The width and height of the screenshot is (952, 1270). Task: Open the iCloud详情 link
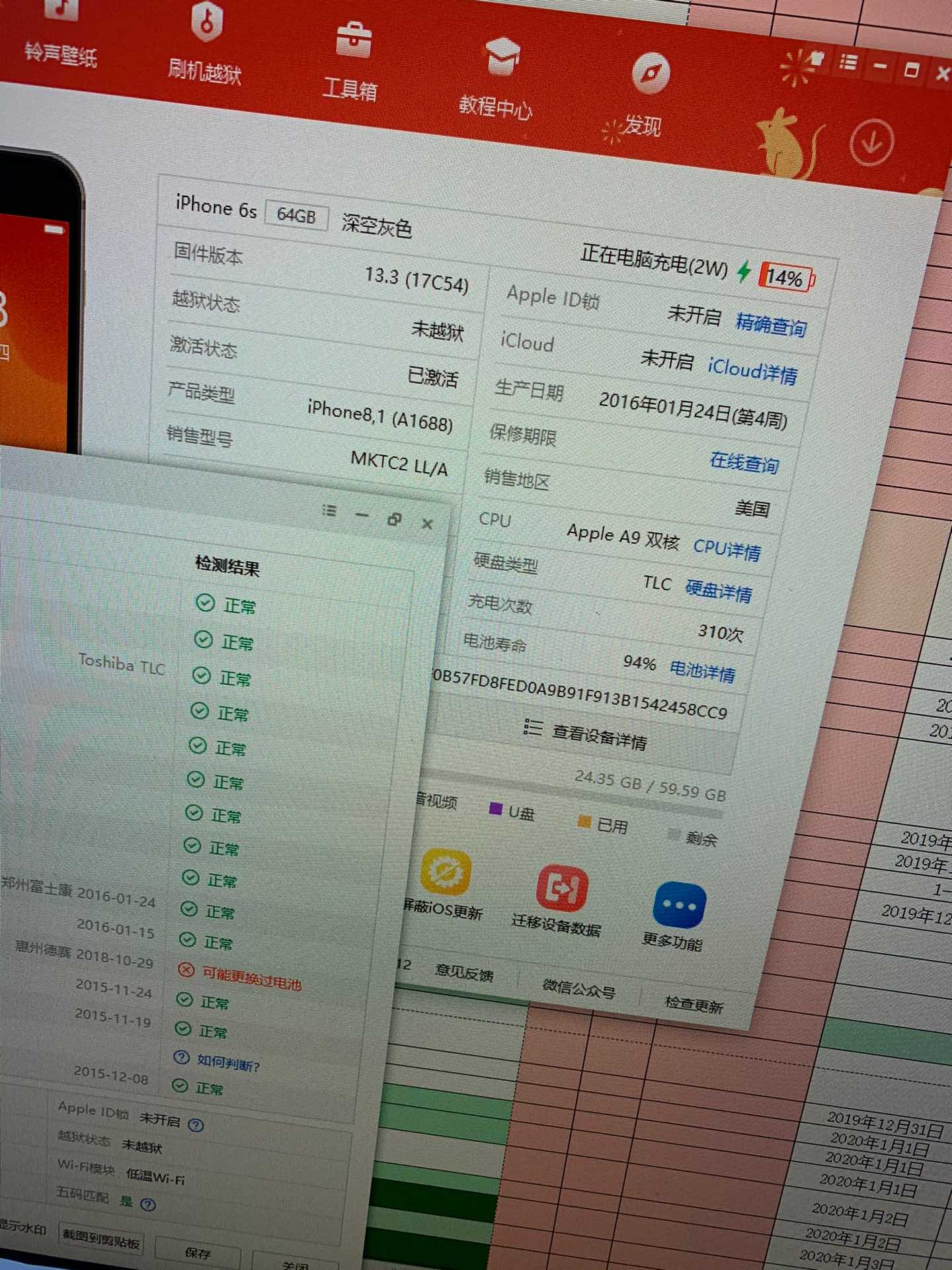(753, 370)
